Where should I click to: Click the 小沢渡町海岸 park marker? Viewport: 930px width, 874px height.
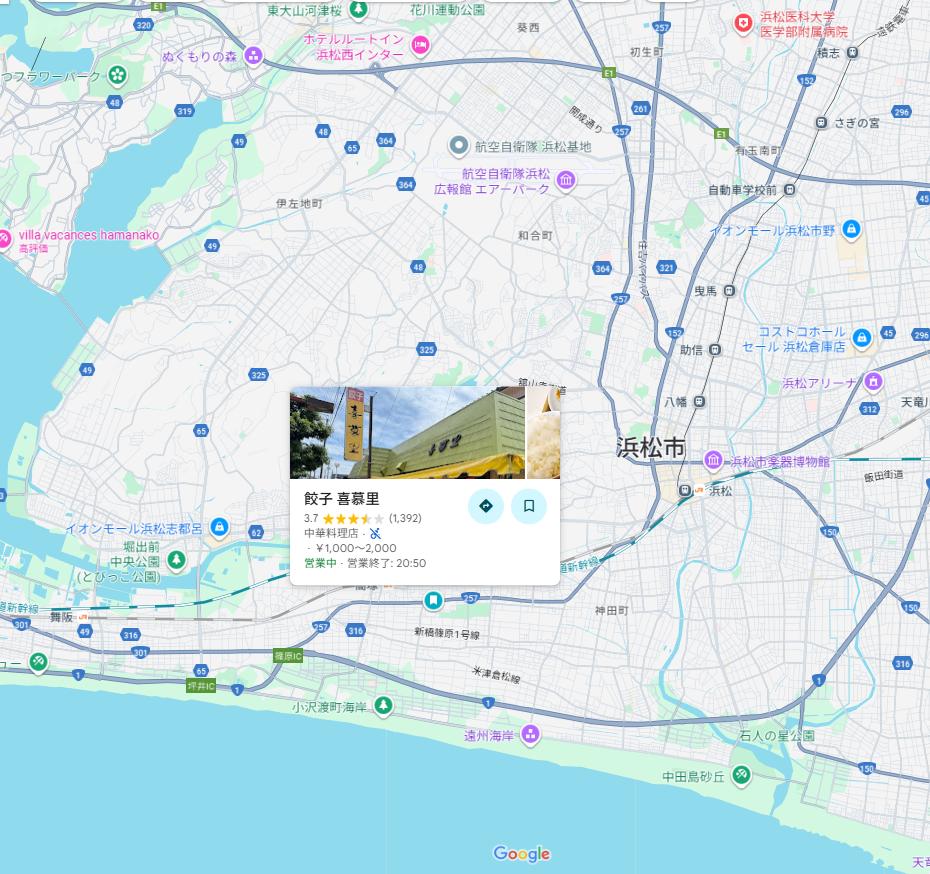point(382,706)
